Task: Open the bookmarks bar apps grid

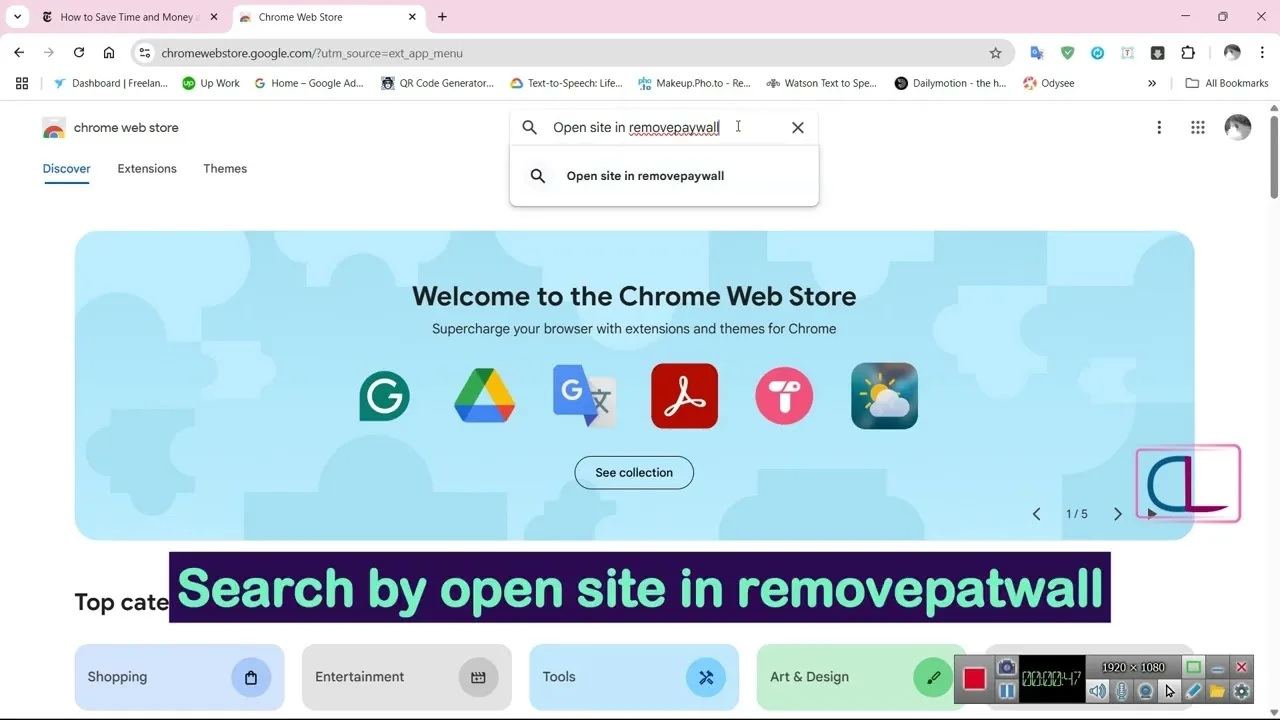Action: tap(22, 83)
